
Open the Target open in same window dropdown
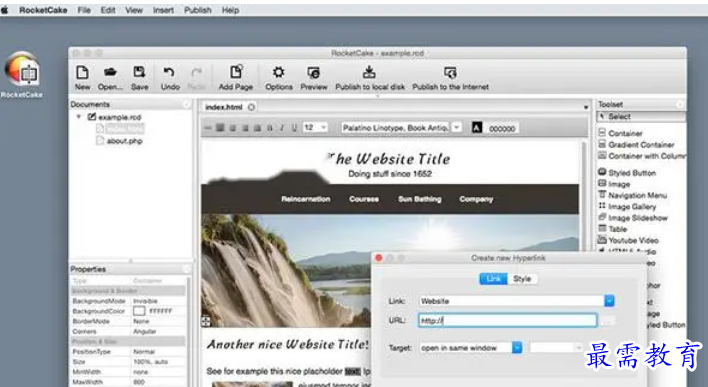[x=517, y=348]
